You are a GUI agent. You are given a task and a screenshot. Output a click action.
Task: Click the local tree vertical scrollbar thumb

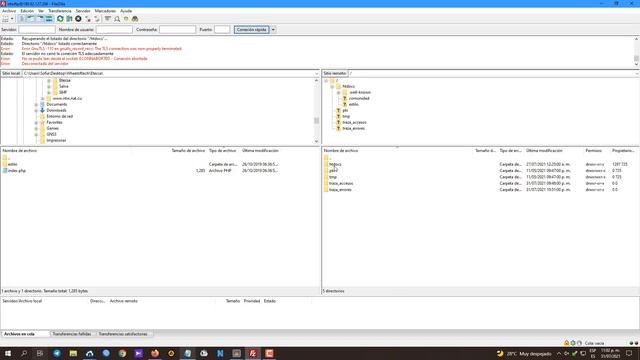[316, 121]
